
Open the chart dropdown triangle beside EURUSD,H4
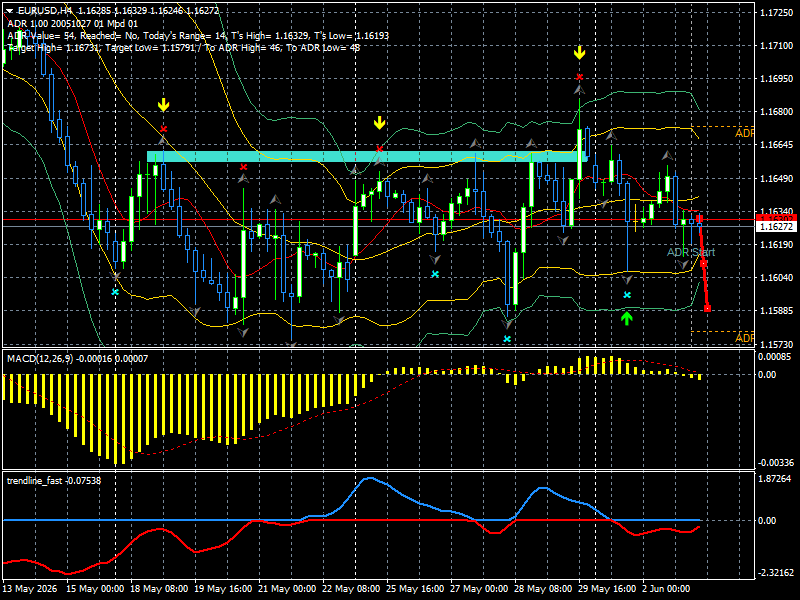point(10,10)
